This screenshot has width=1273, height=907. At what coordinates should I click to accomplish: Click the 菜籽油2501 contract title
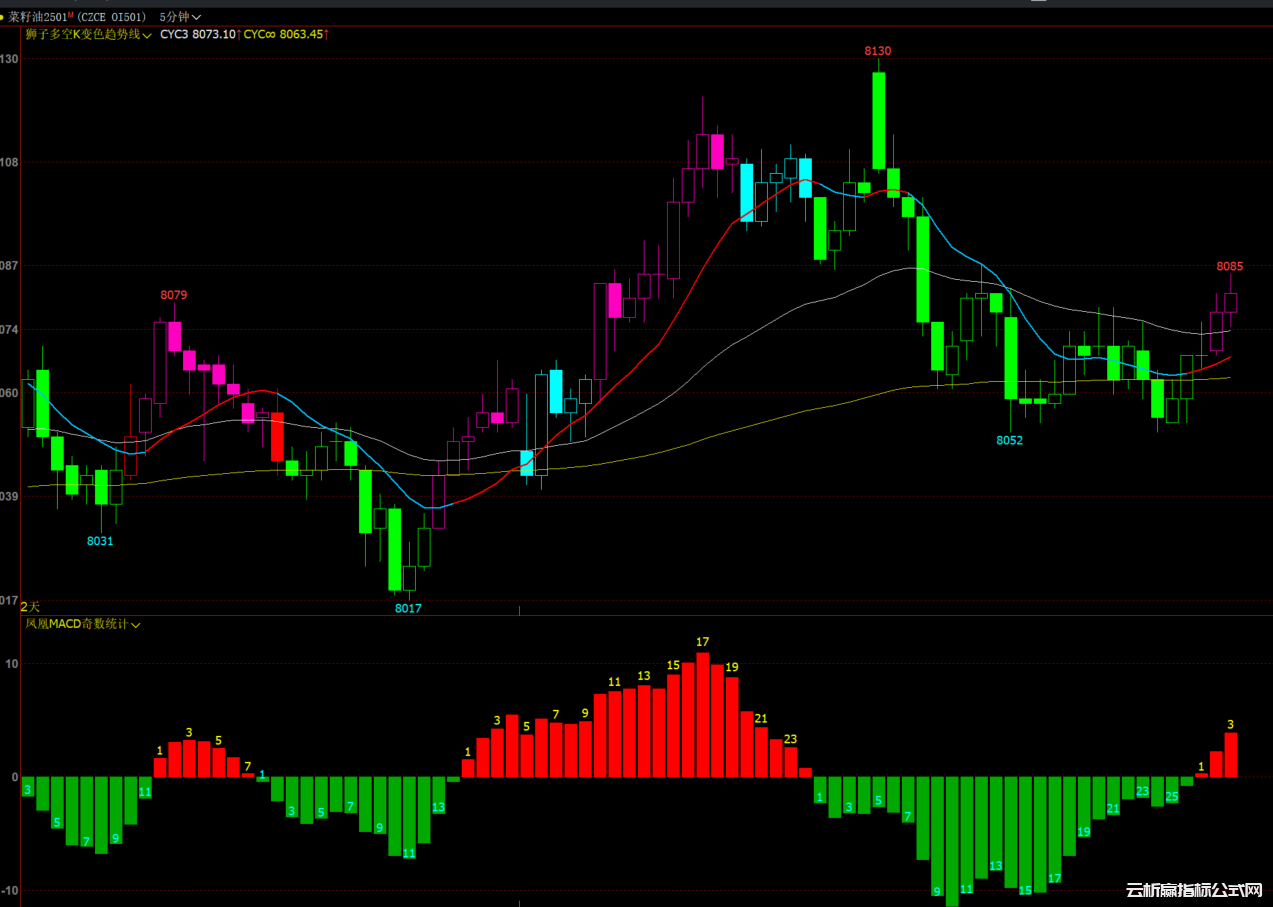coord(38,17)
